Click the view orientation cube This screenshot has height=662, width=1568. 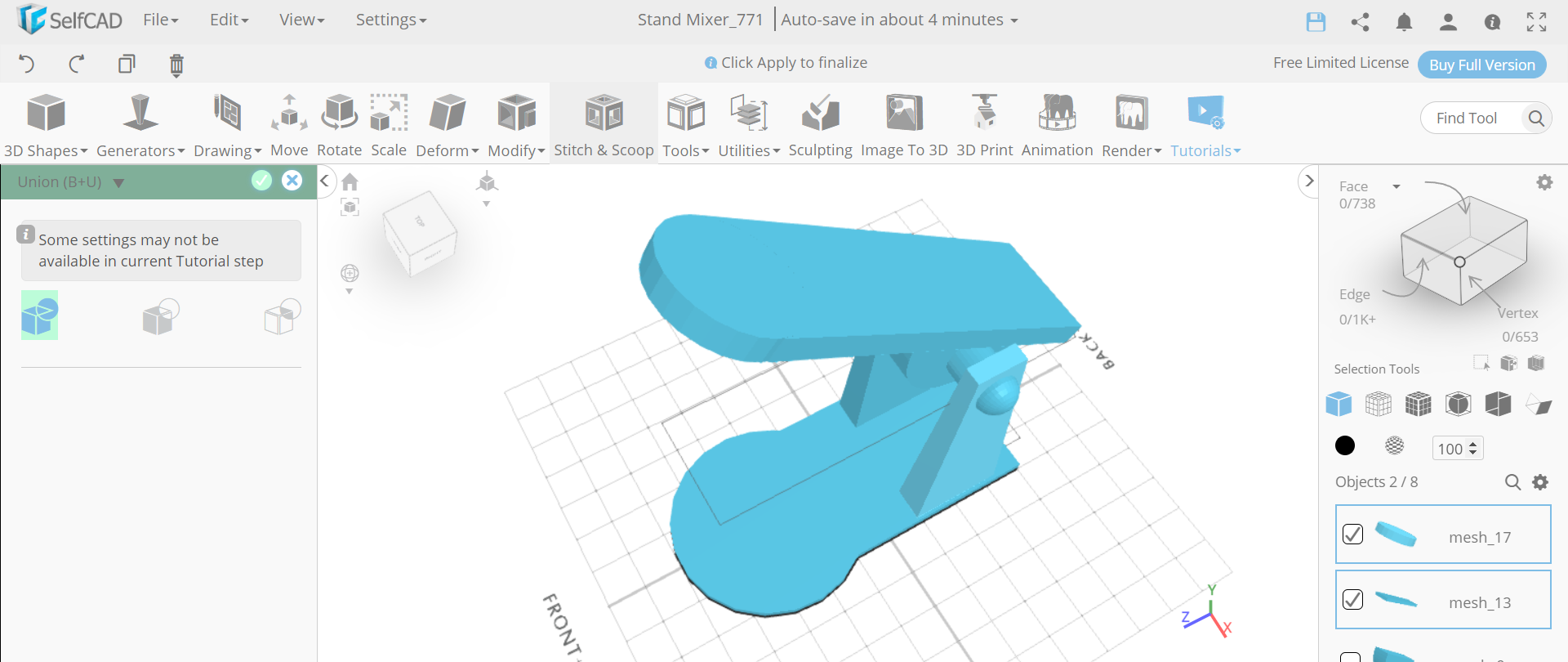pos(420,233)
